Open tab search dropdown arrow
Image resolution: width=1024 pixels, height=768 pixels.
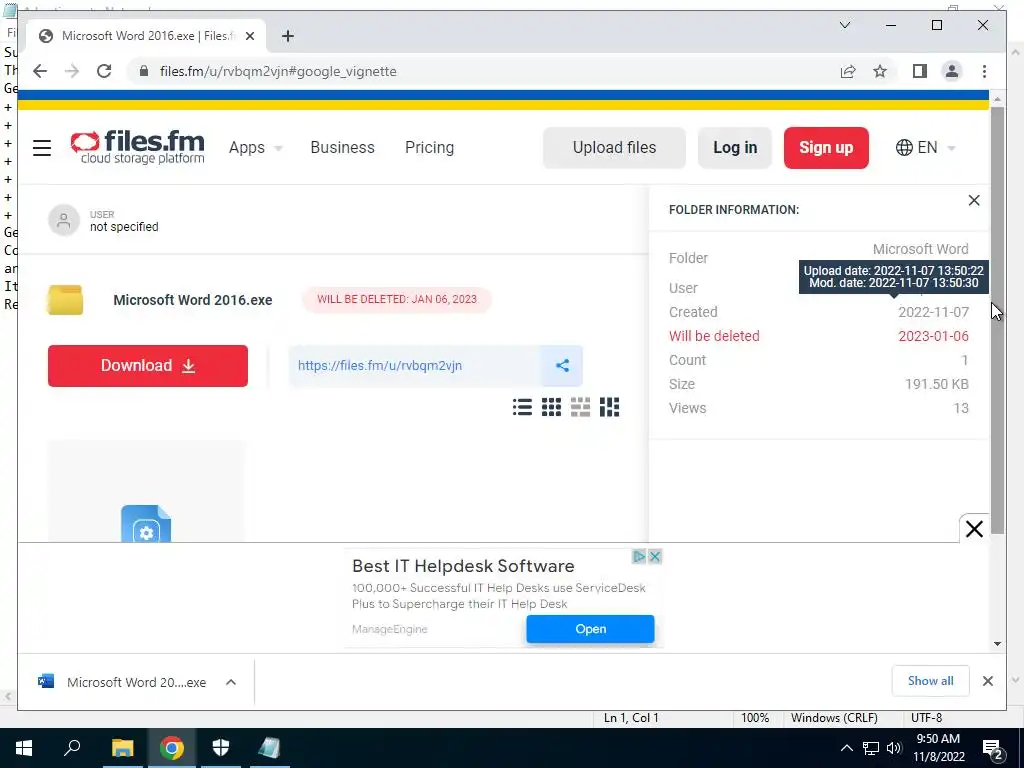(x=844, y=25)
